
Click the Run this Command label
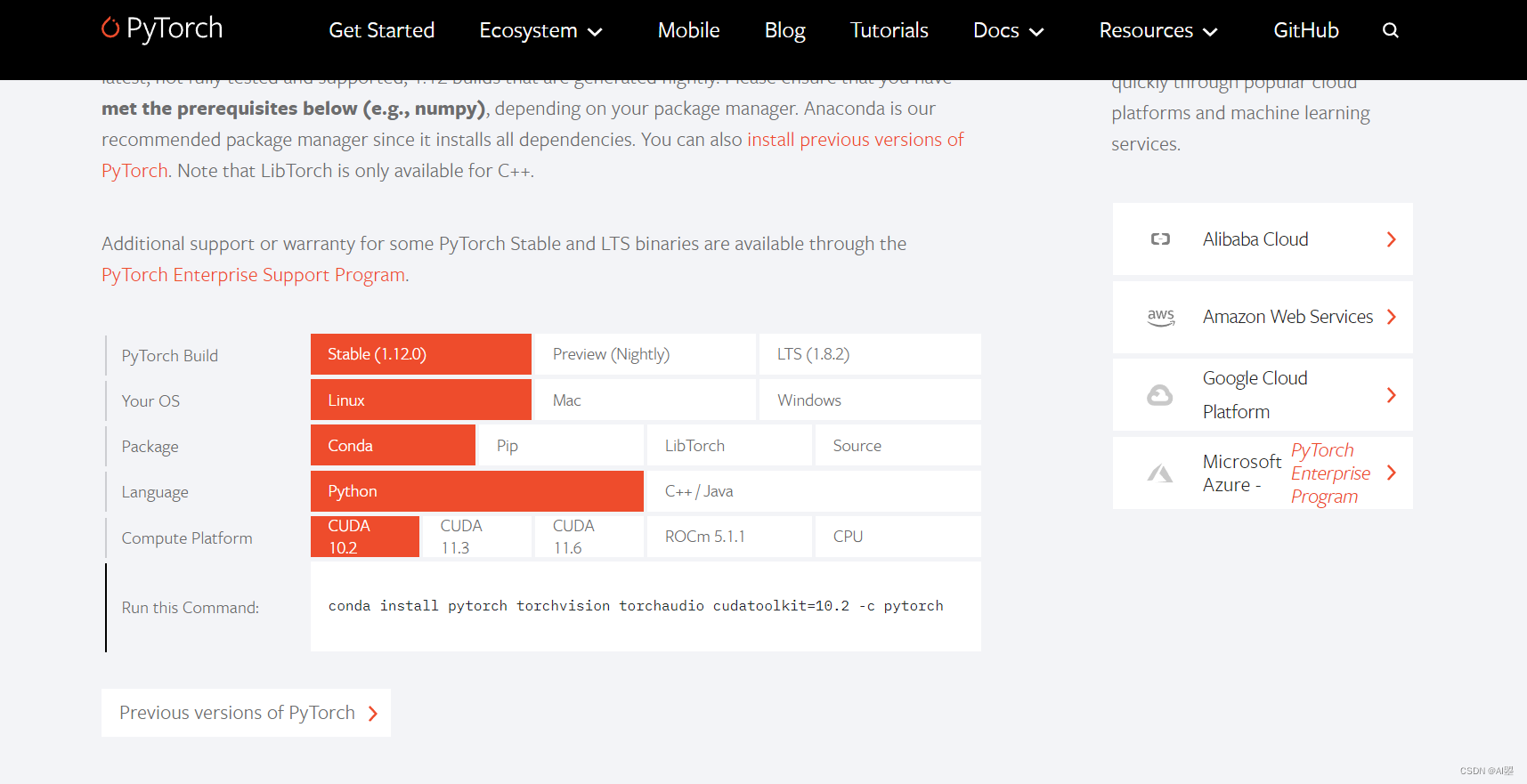[191, 608]
